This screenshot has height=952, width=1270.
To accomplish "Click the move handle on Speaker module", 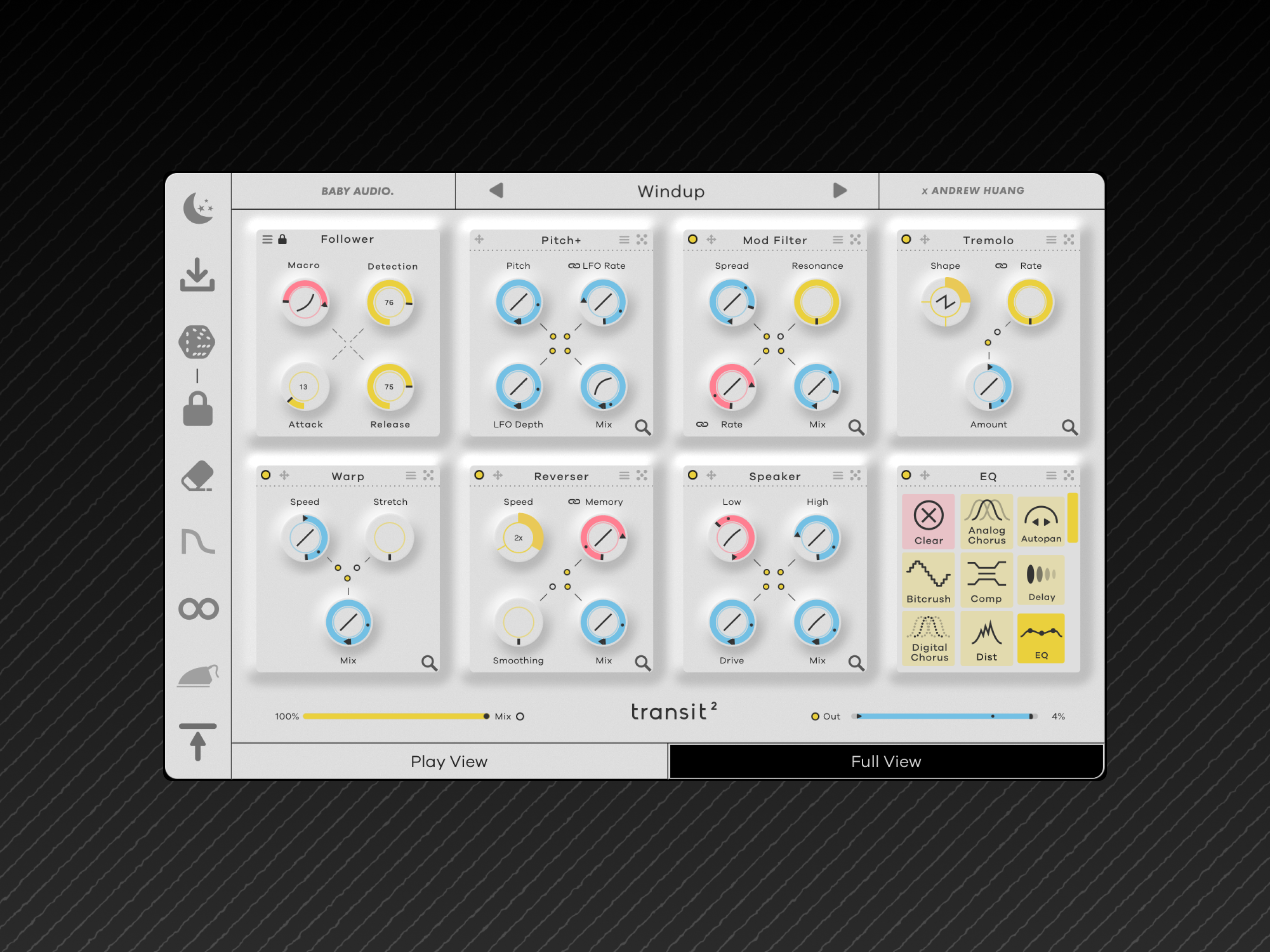I will tap(711, 476).
